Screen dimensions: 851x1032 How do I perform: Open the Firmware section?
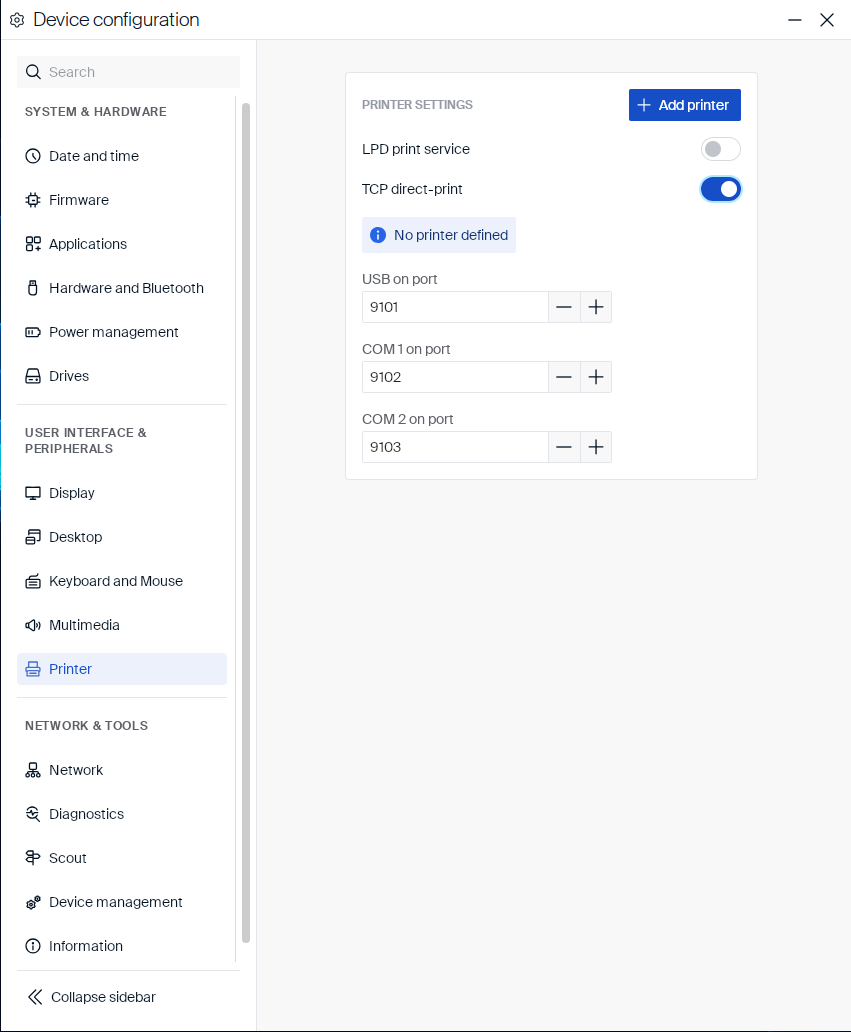click(122, 200)
